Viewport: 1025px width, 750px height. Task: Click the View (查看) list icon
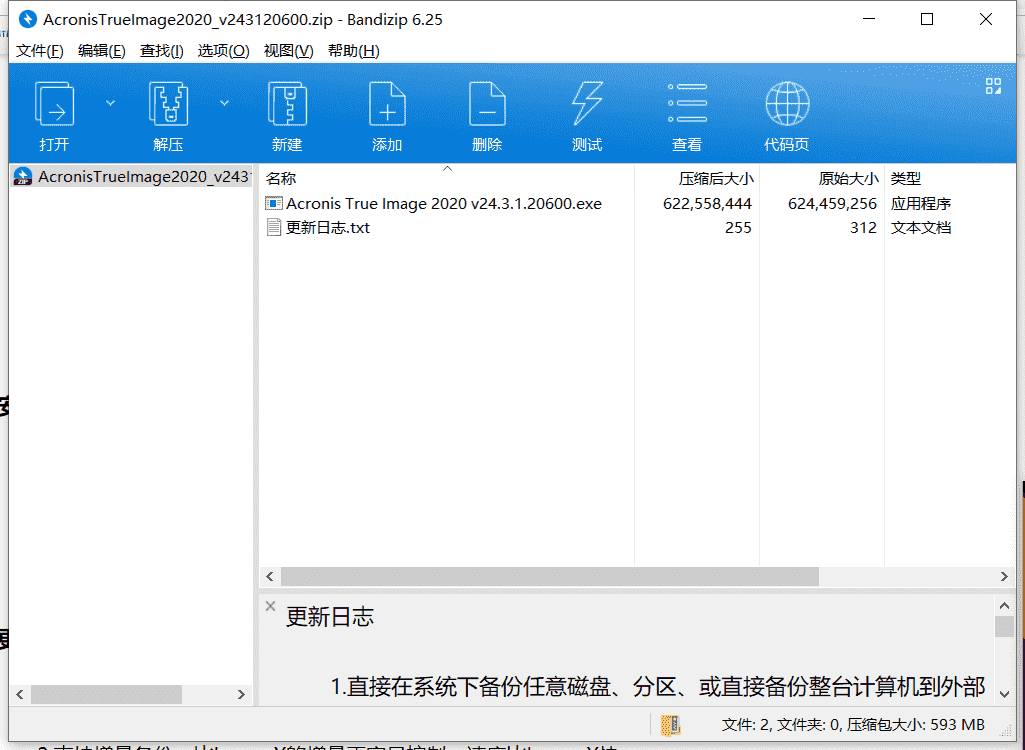point(687,104)
